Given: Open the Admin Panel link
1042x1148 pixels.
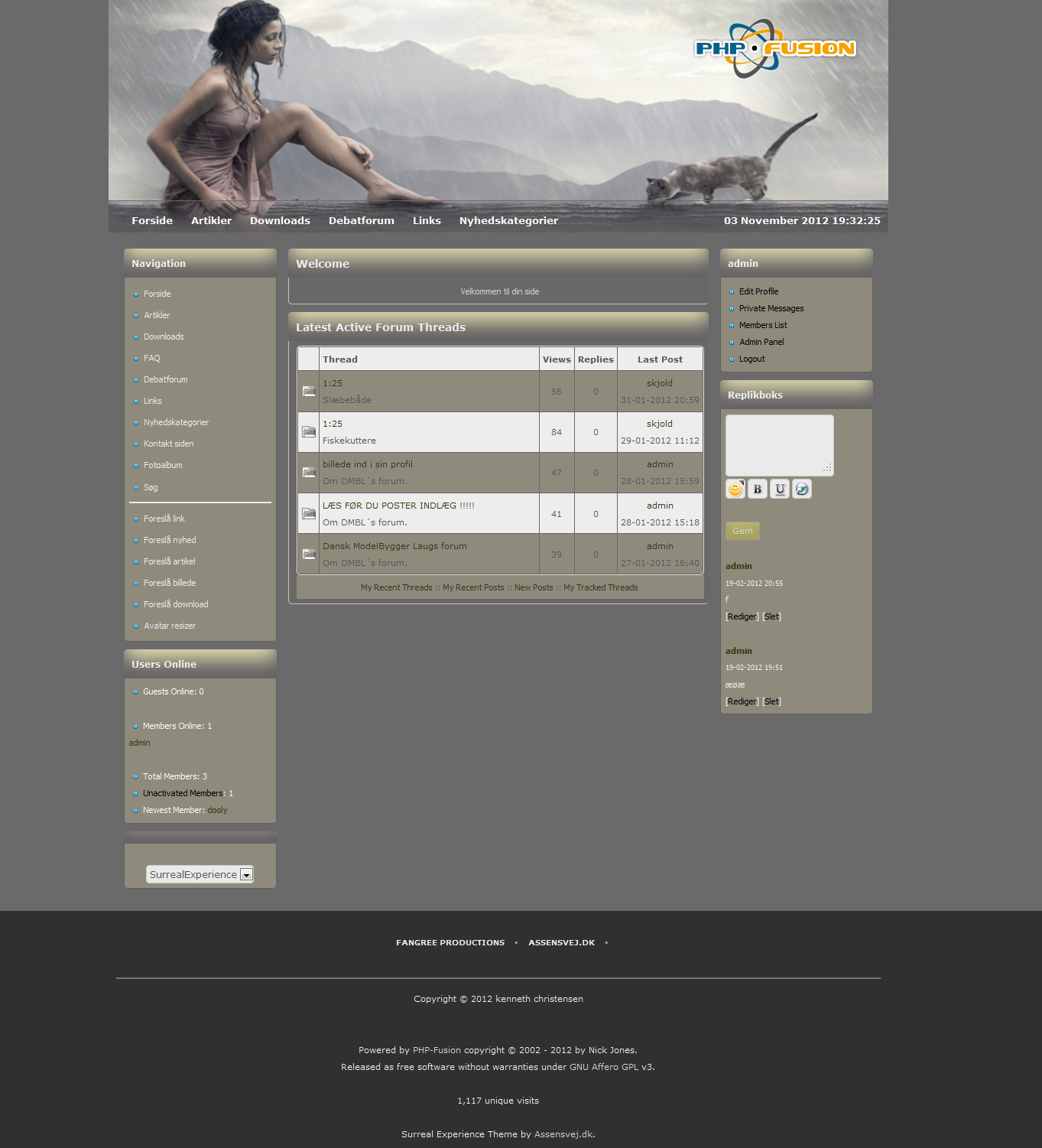Looking at the screenshot, I should 761,342.
